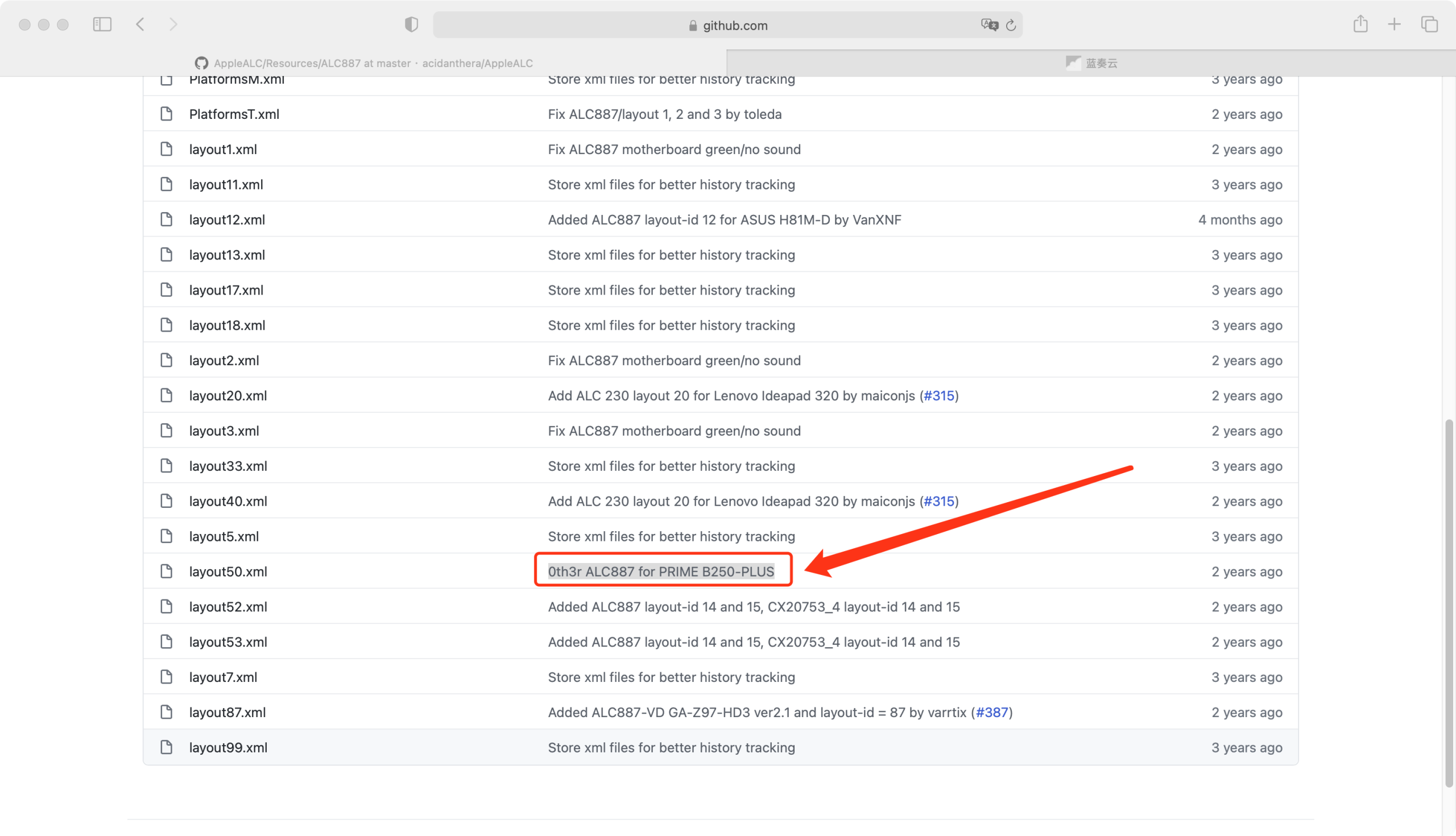The image size is (1456, 836).
Task: Open layout33.xml file
Action: 229,466
